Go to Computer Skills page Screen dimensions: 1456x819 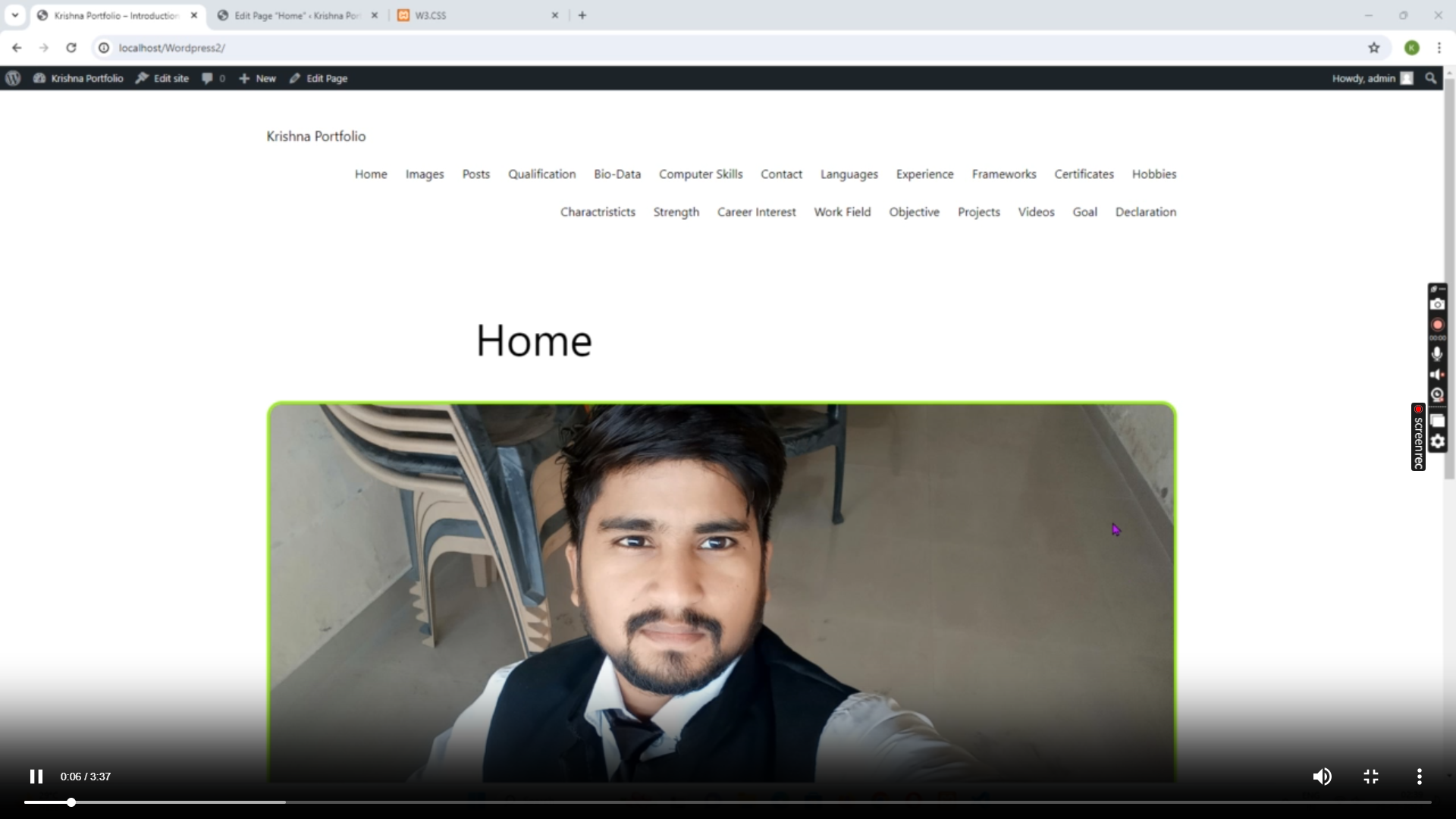(x=701, y=174)
